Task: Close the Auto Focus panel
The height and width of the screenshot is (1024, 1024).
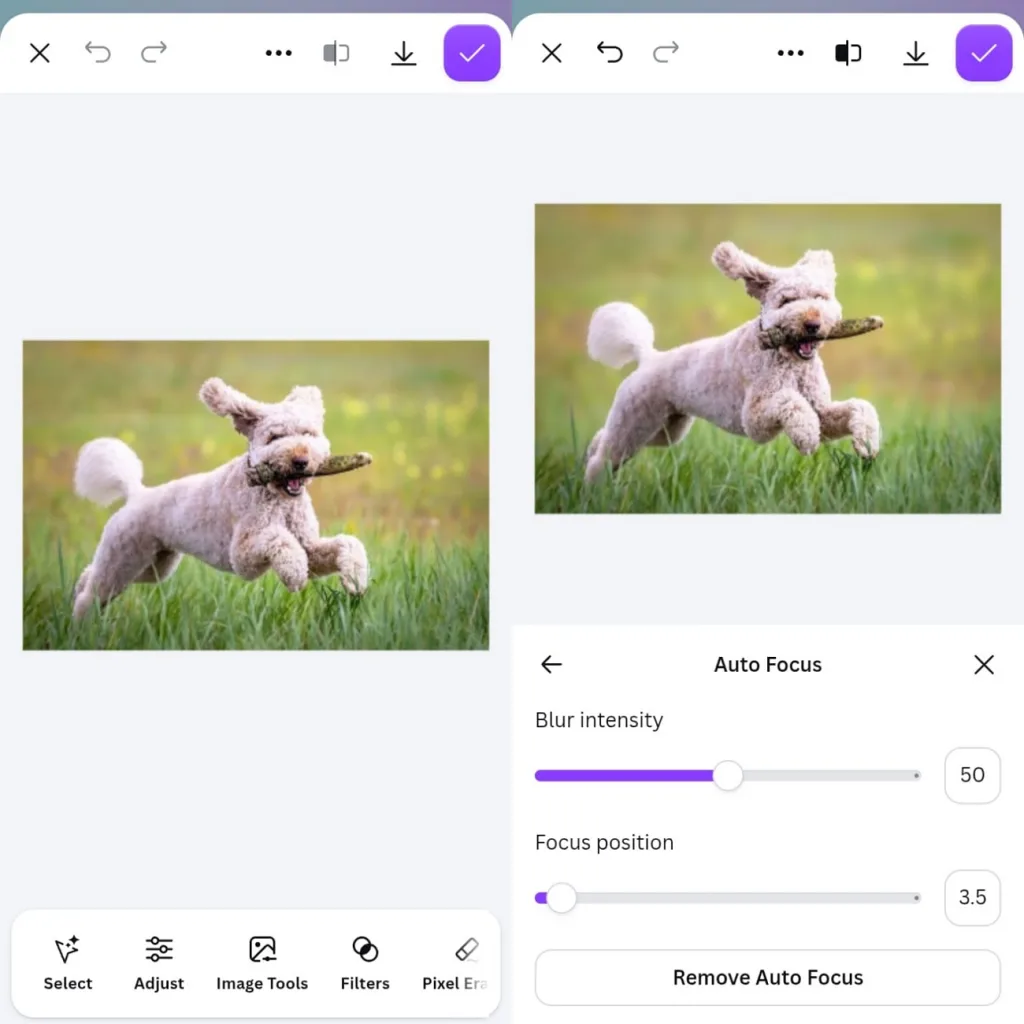Action: click(x=984, y=665)
